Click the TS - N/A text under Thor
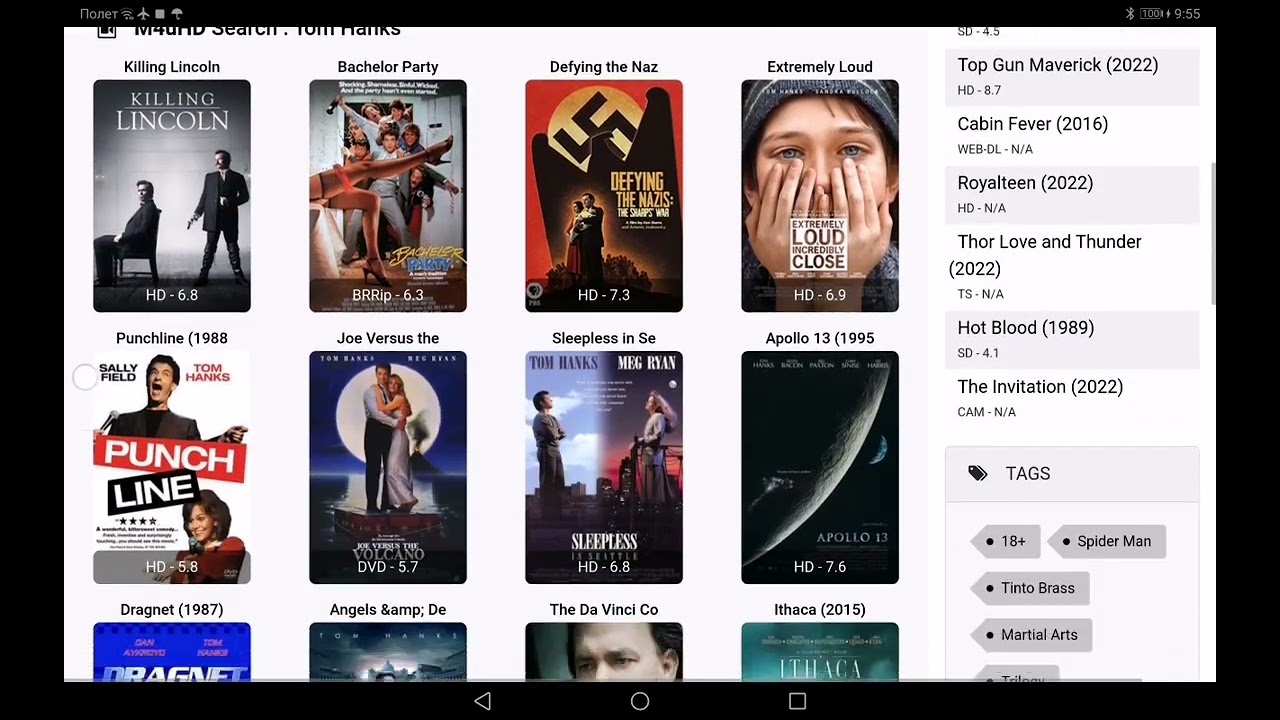Image resolution: width=1280 pixels, height=720 pixels. tap(980, 294)
